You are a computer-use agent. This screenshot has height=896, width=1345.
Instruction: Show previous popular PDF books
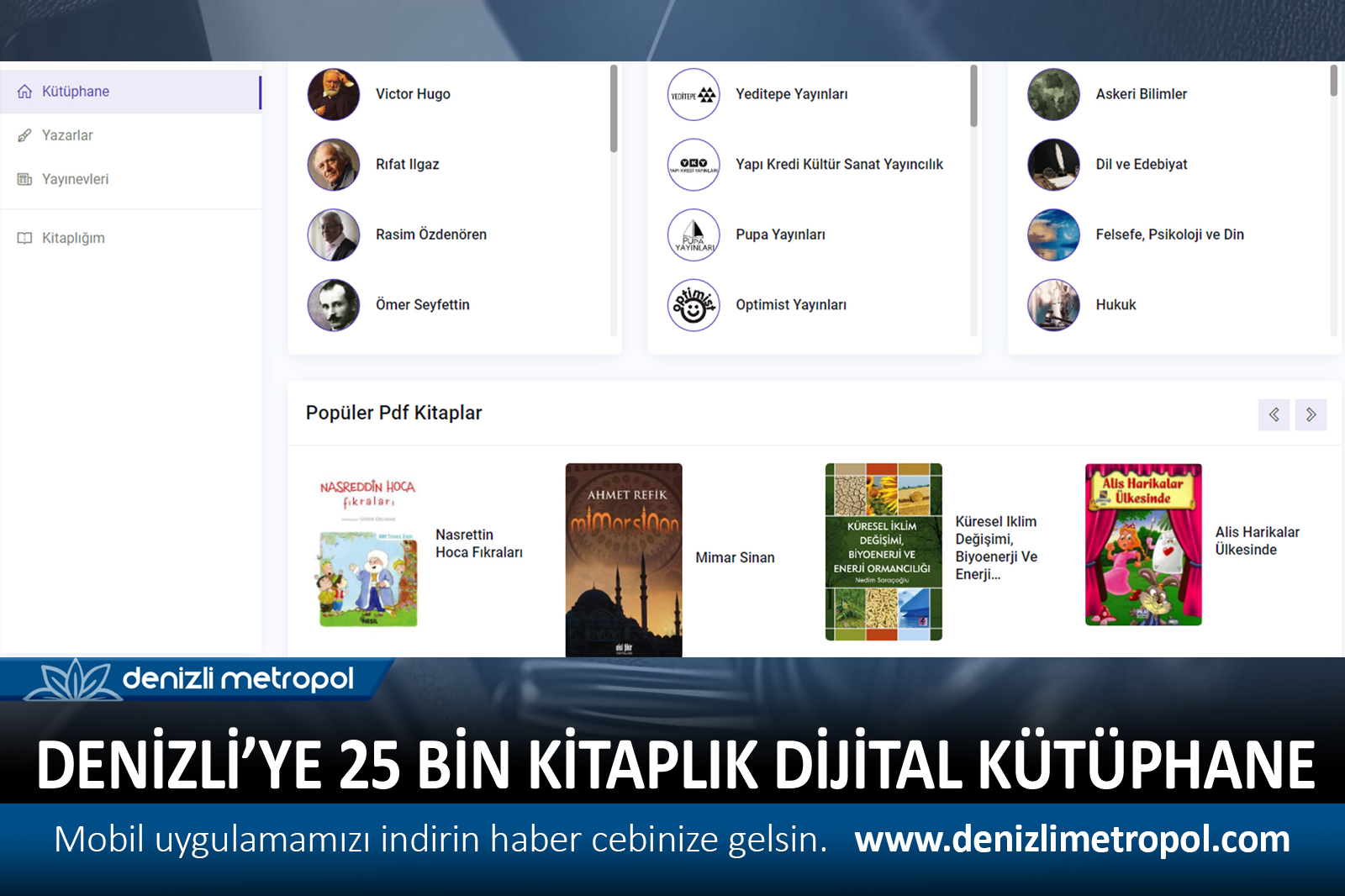pyautogui.click(x=1274, y=414)
